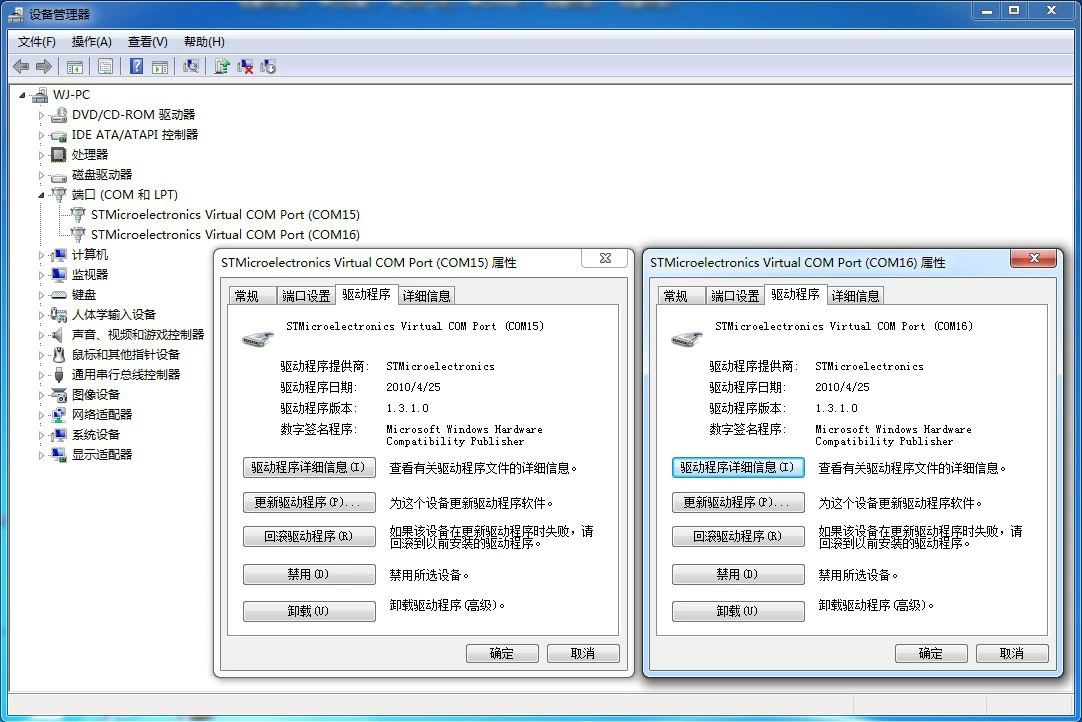Expand the 计算机 node
The image size is (1082, 722).
(41, 255)
